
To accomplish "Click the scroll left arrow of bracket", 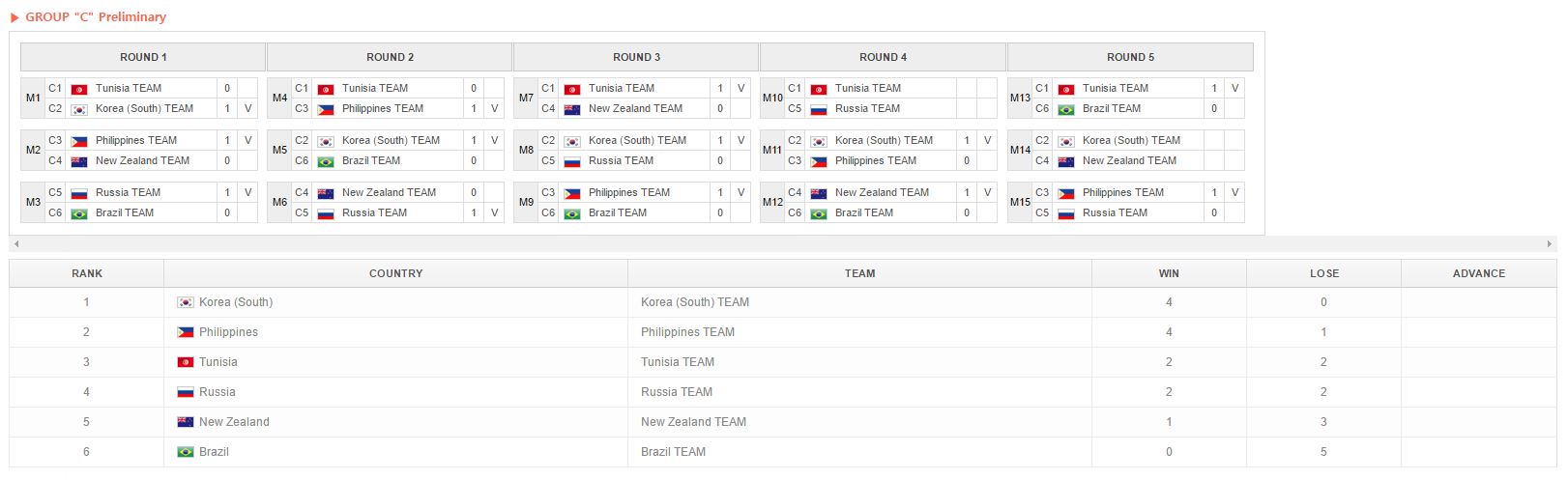I will point(16,244).
